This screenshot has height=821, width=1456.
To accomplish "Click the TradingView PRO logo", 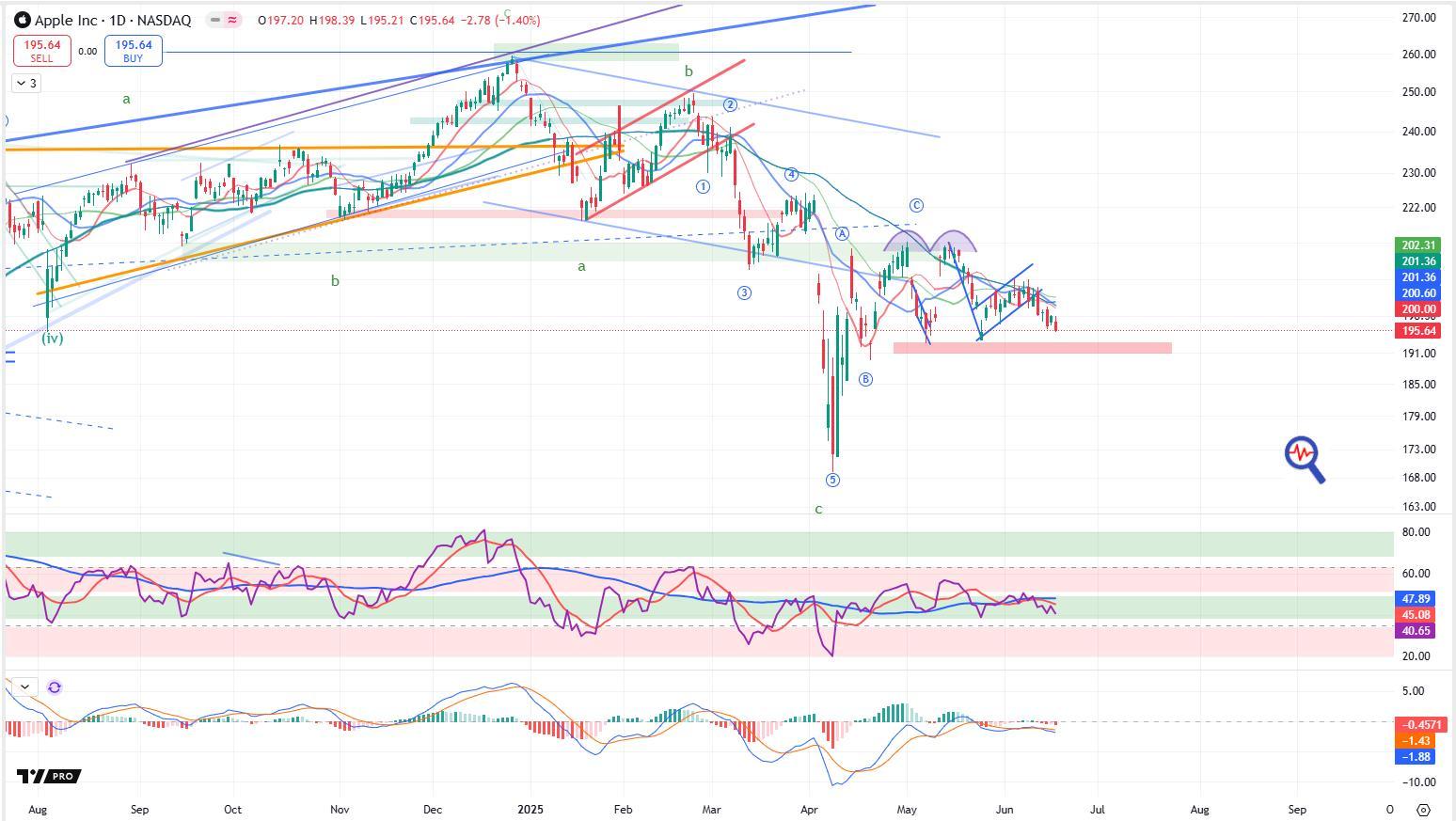I will pyautogui.click(x=49, y=776).
